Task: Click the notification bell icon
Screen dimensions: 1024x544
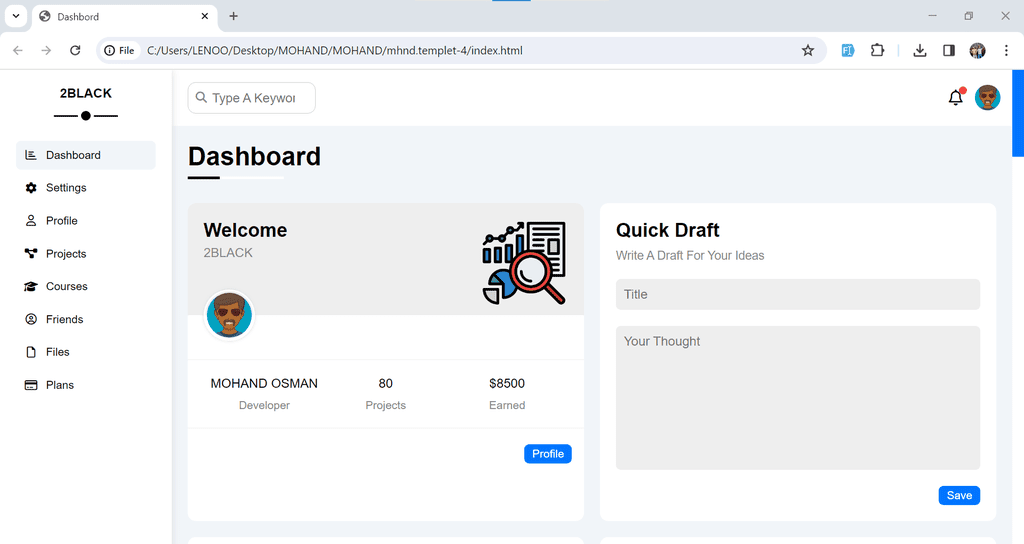Action: (x=955, y=97)
